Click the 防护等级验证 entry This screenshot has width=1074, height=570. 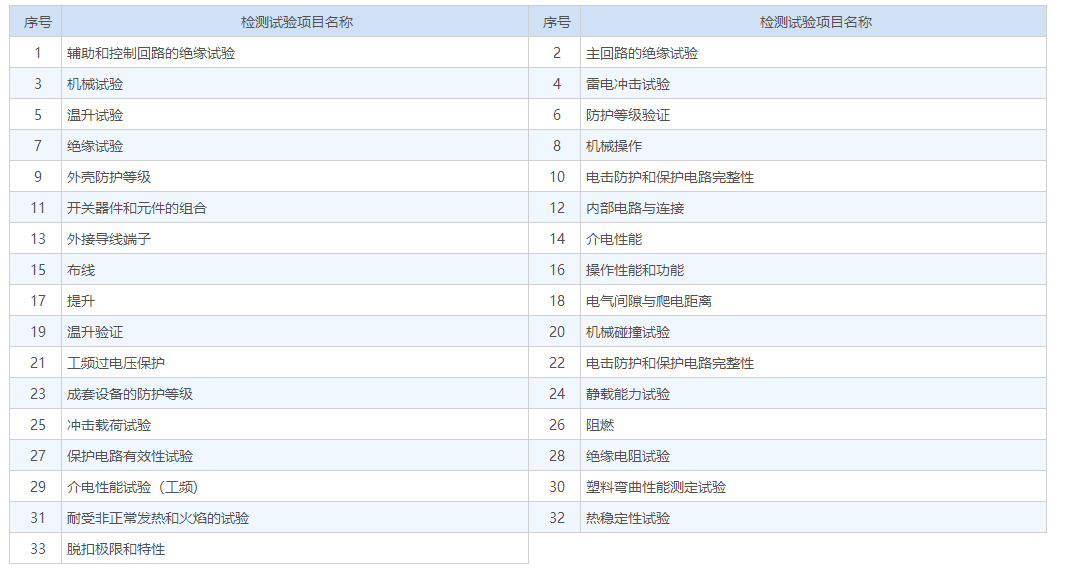click(x=628, y=115)
